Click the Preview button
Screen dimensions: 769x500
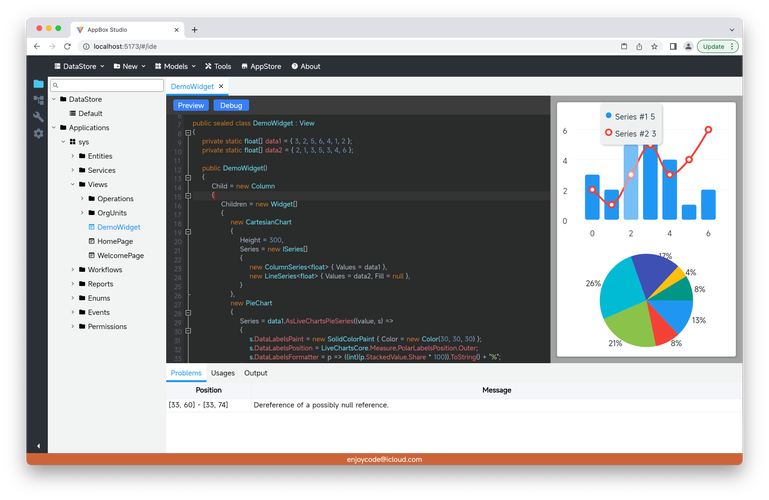pyautogui.click(x=191, y=105)
